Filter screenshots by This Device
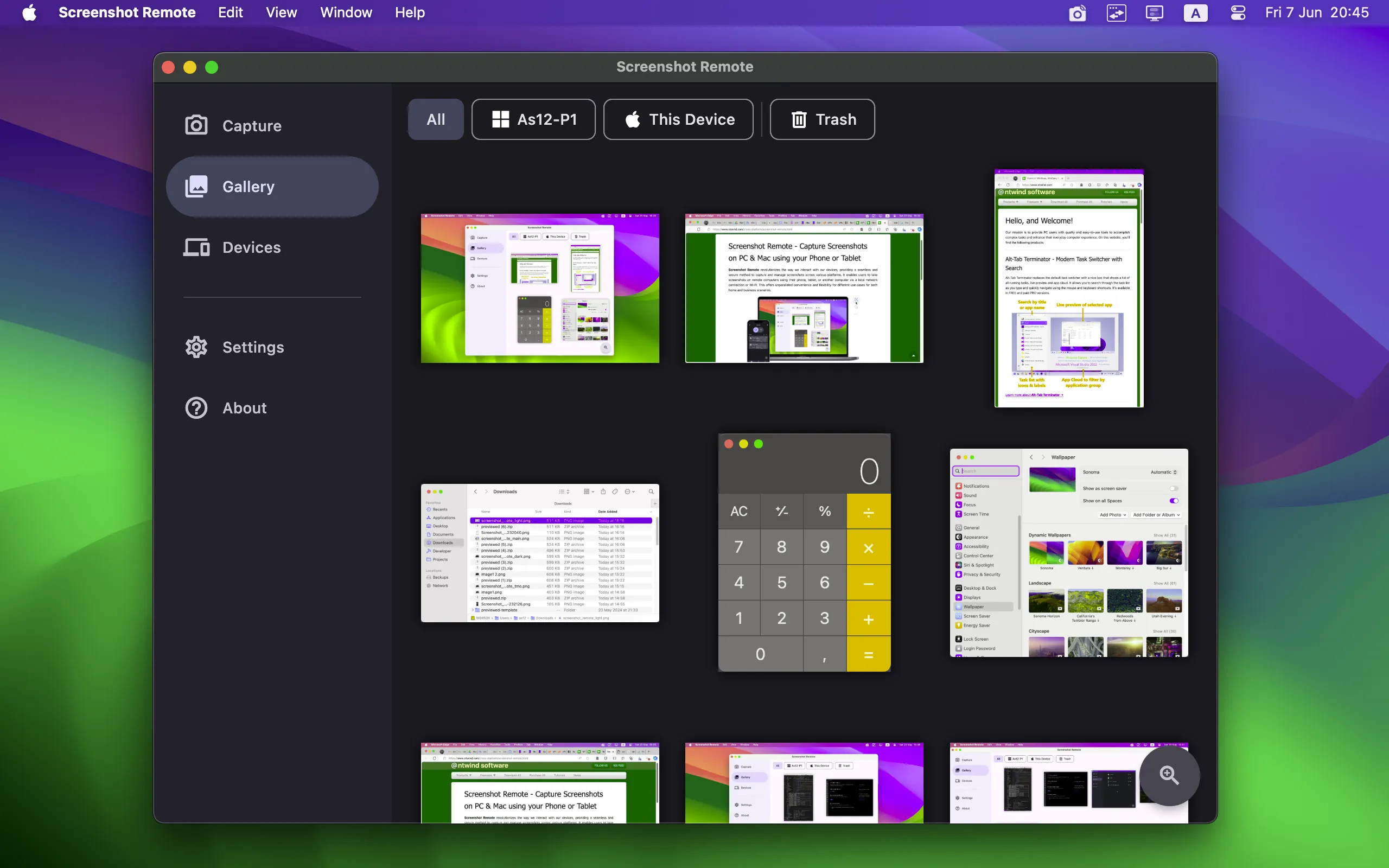 pos(680,119)
